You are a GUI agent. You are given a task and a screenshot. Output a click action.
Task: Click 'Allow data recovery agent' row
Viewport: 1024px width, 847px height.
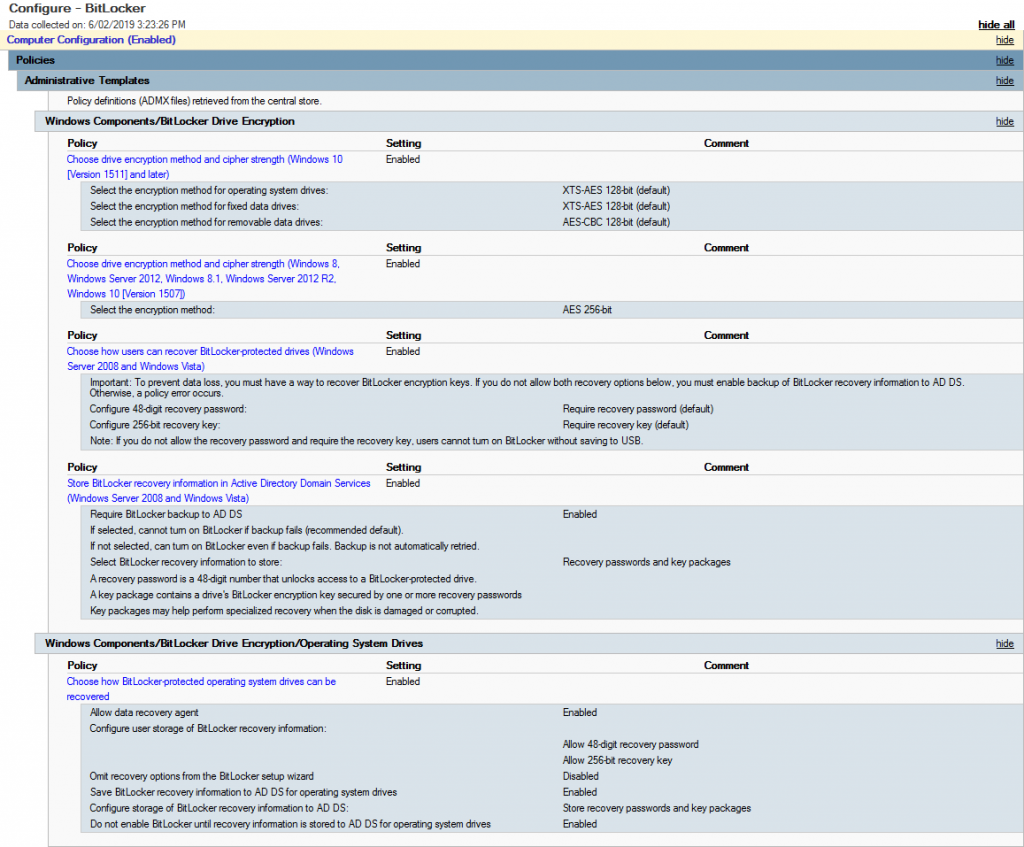pos(552,712)
